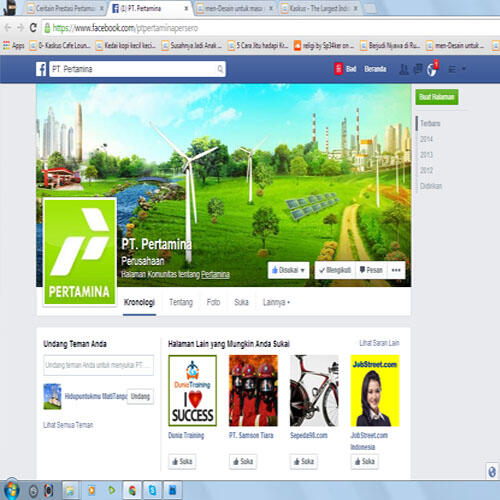This screenshot has width=500, height=500.
Task: Click the Beranda link in the header
Action: pyautogui.click(x=375, y=69)
